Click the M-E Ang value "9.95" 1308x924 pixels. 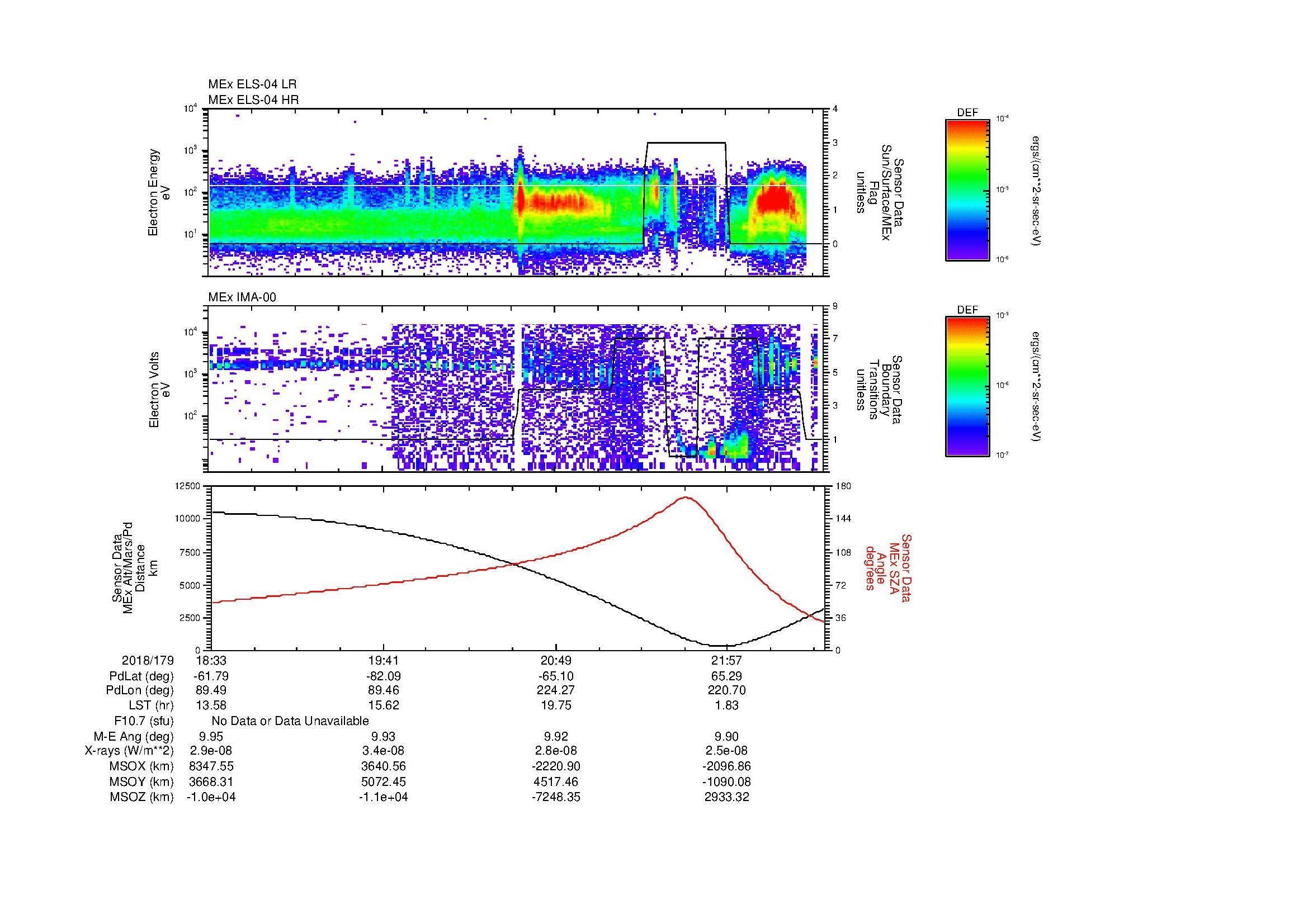tap(211, 737)
